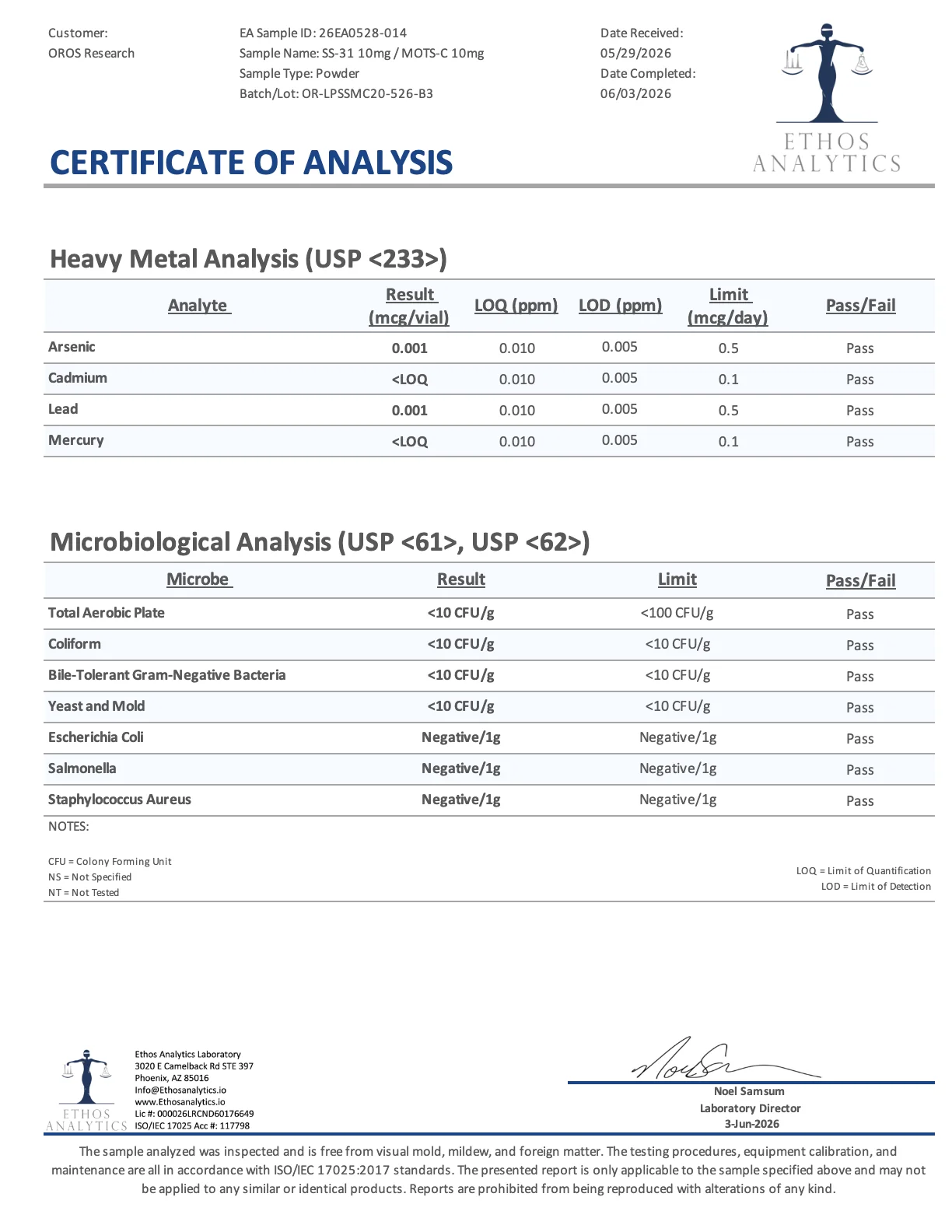Click the CFU = Colony Forming Unit note
The image size is (952, 1232).
tap(110, 861)
